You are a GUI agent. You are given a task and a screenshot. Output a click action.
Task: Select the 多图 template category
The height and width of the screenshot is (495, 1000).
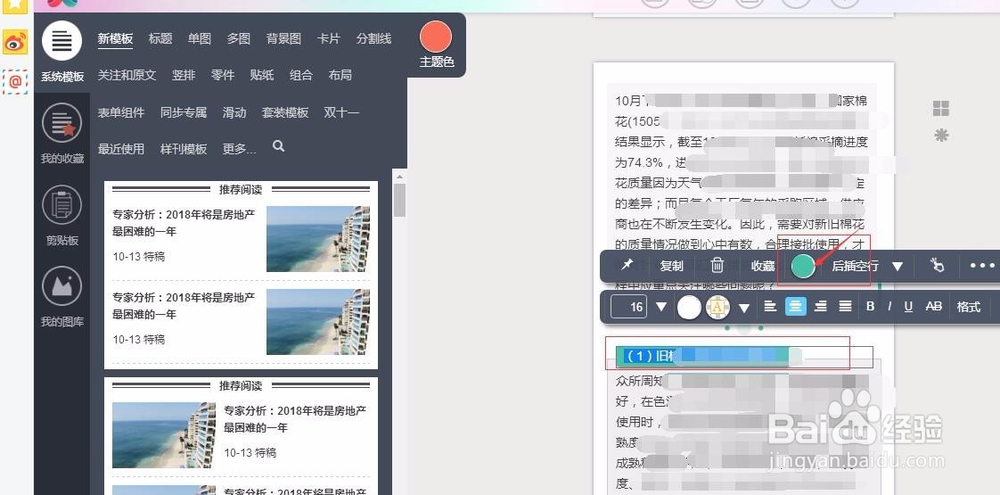(239, 39)
